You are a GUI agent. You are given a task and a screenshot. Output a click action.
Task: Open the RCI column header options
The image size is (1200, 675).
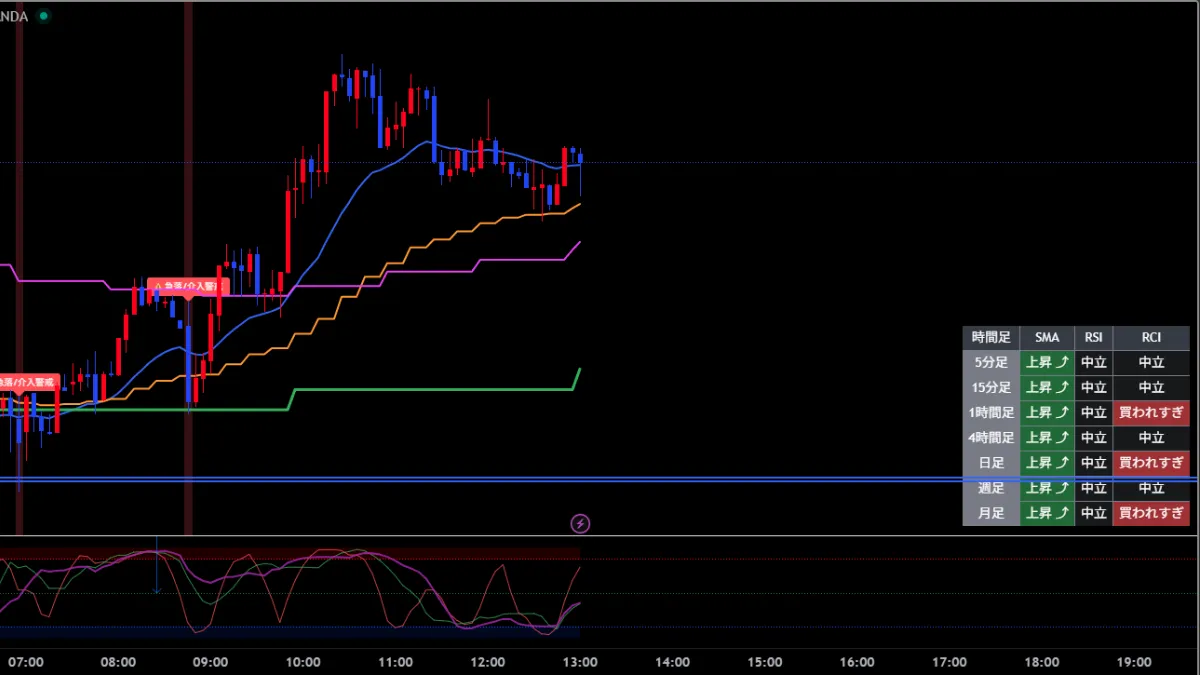point(1151,337)
